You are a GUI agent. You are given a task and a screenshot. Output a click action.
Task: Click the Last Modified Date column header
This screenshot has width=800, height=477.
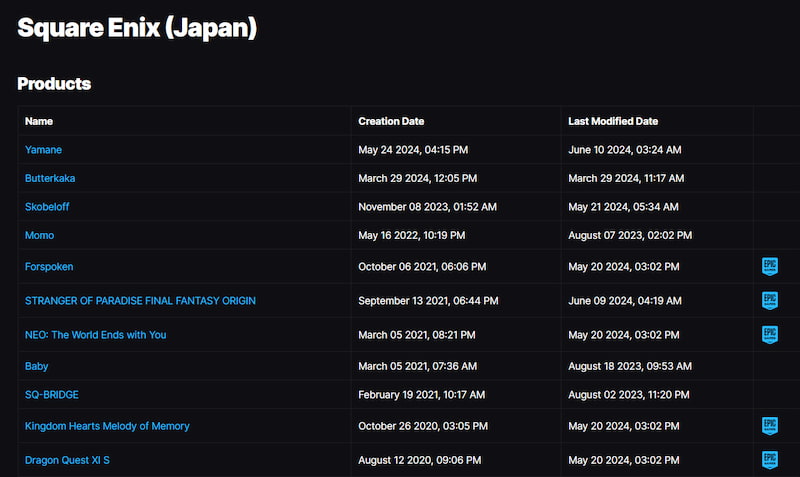pyautogui.click(x=613, y=121)
